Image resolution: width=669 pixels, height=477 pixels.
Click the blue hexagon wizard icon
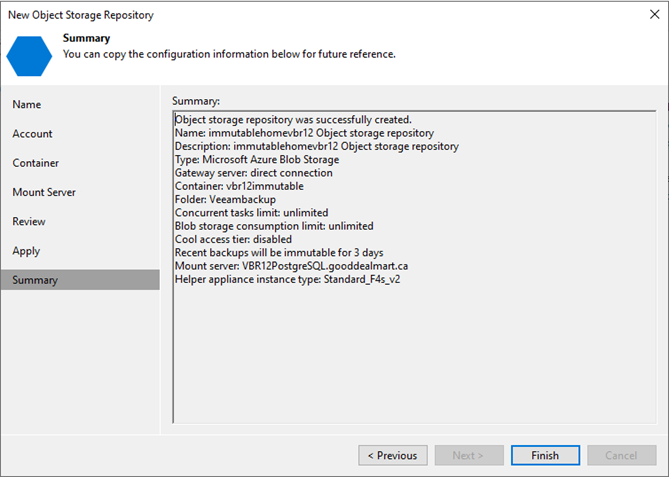[29, 56]
